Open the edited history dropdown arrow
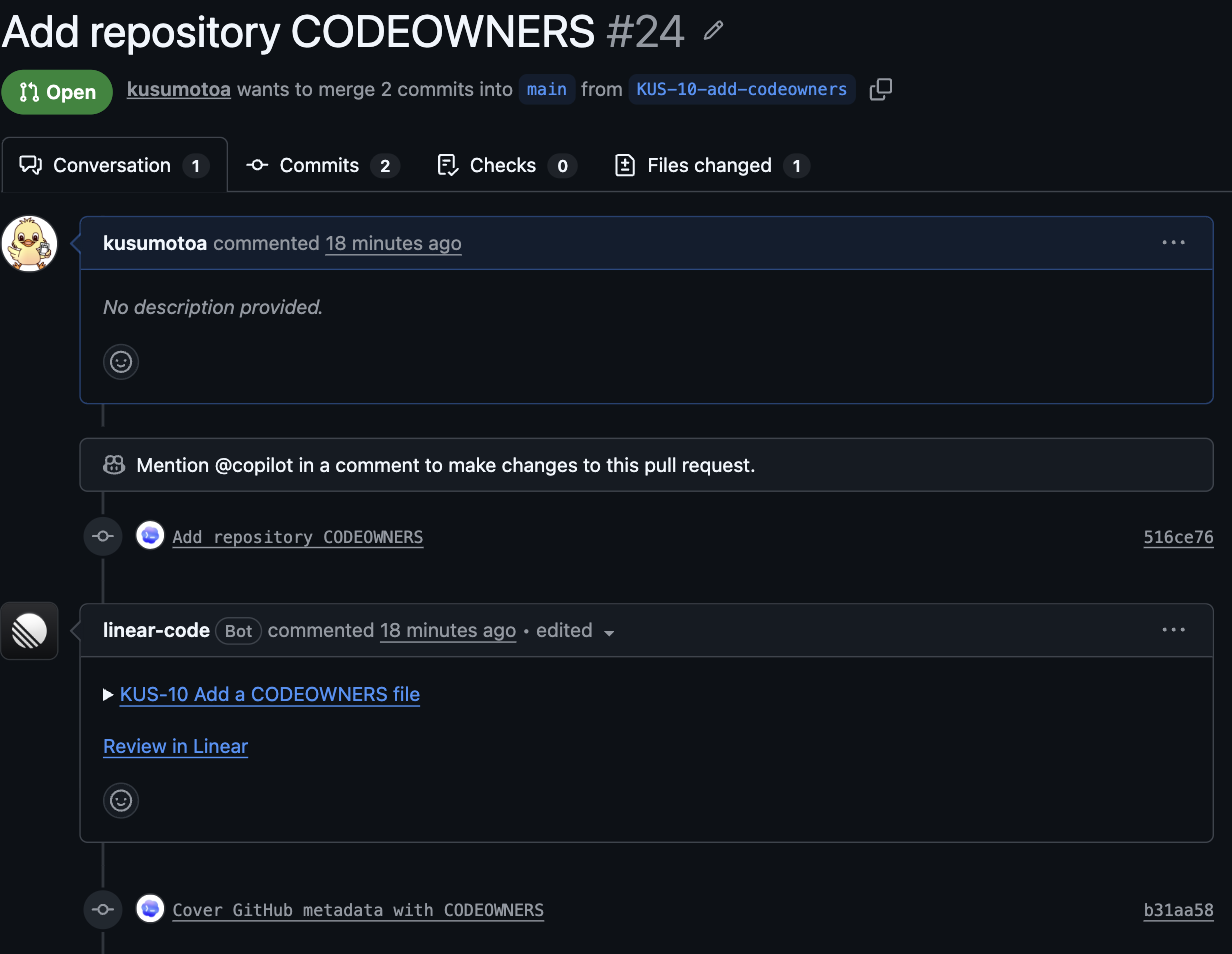Viewport: 1232px width, 954px height. [609, 632]
